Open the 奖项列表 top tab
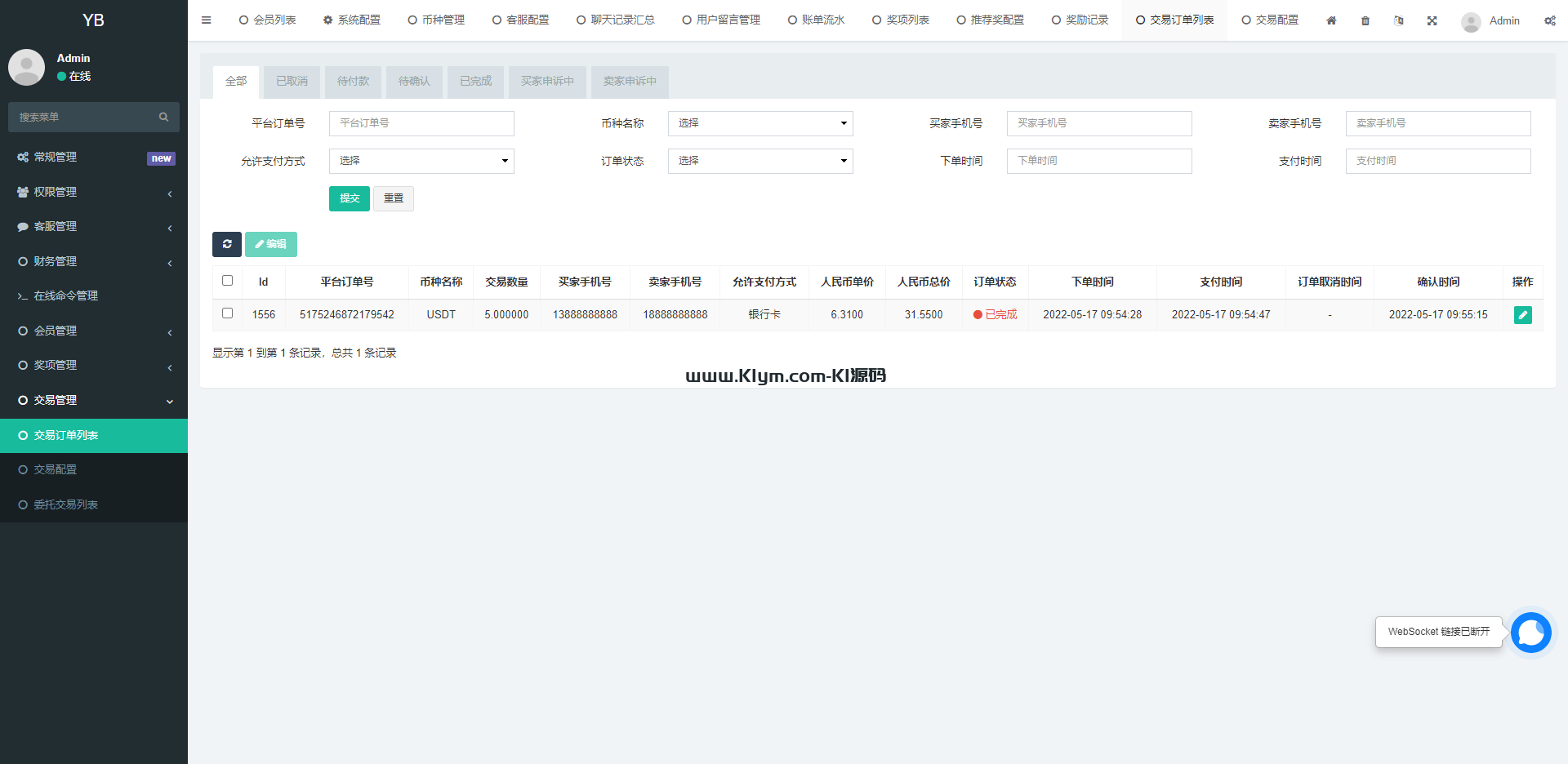Screen dimensions: 1568x764 (901, 20)
